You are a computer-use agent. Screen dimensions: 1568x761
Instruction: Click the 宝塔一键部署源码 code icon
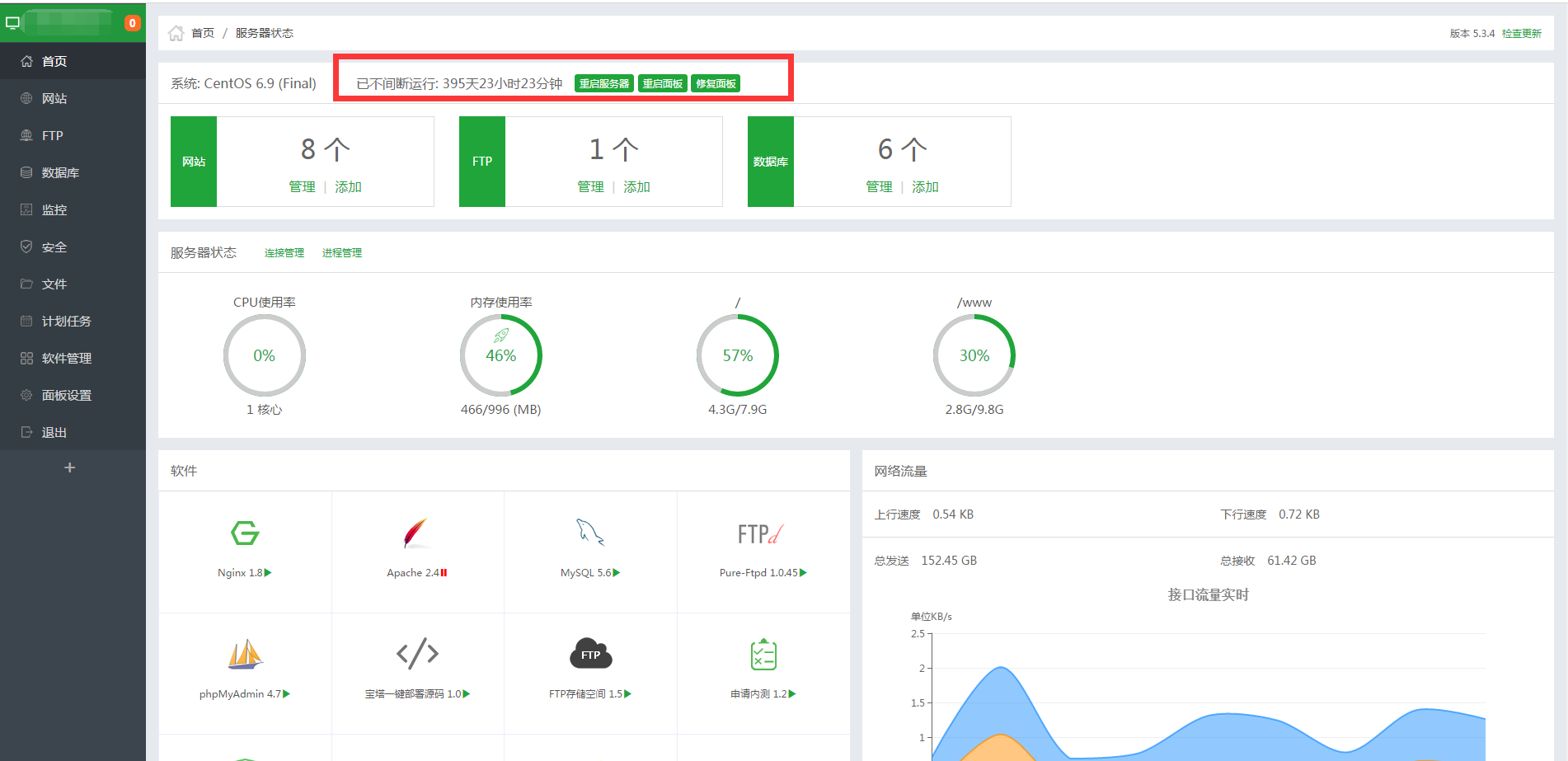click(x=417, y=654)
